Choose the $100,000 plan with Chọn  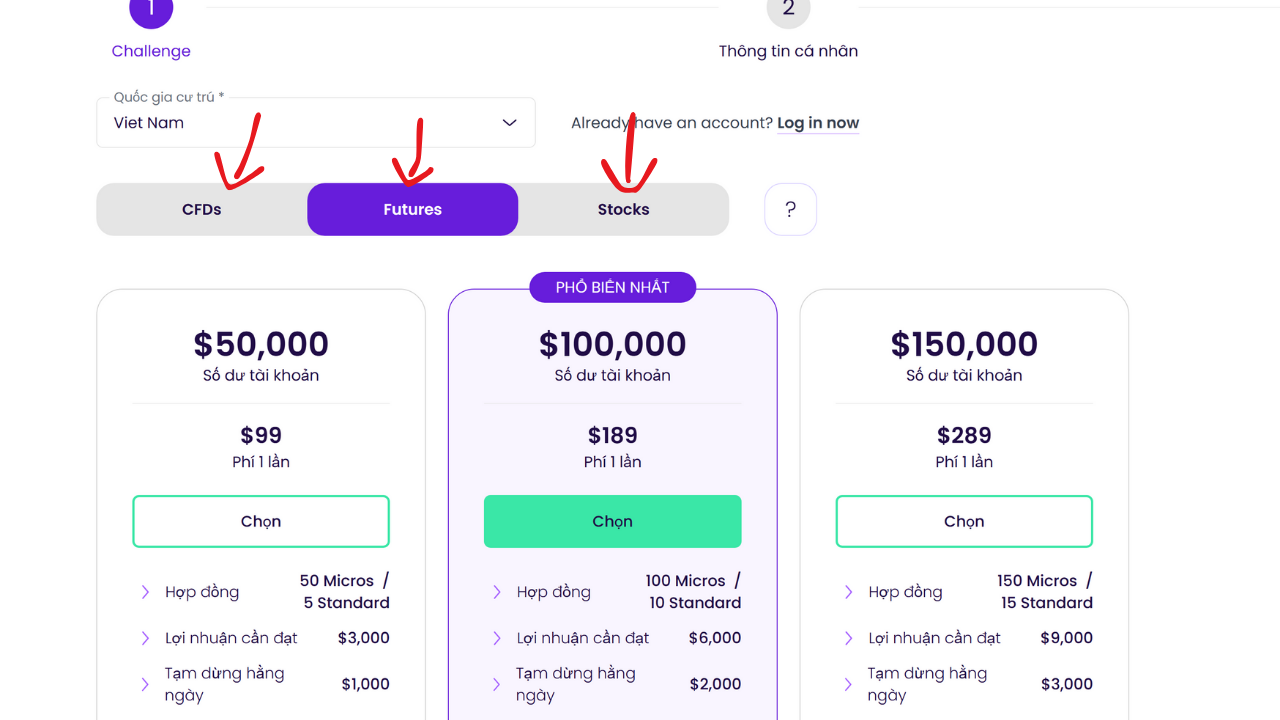(x=612, y=521)
